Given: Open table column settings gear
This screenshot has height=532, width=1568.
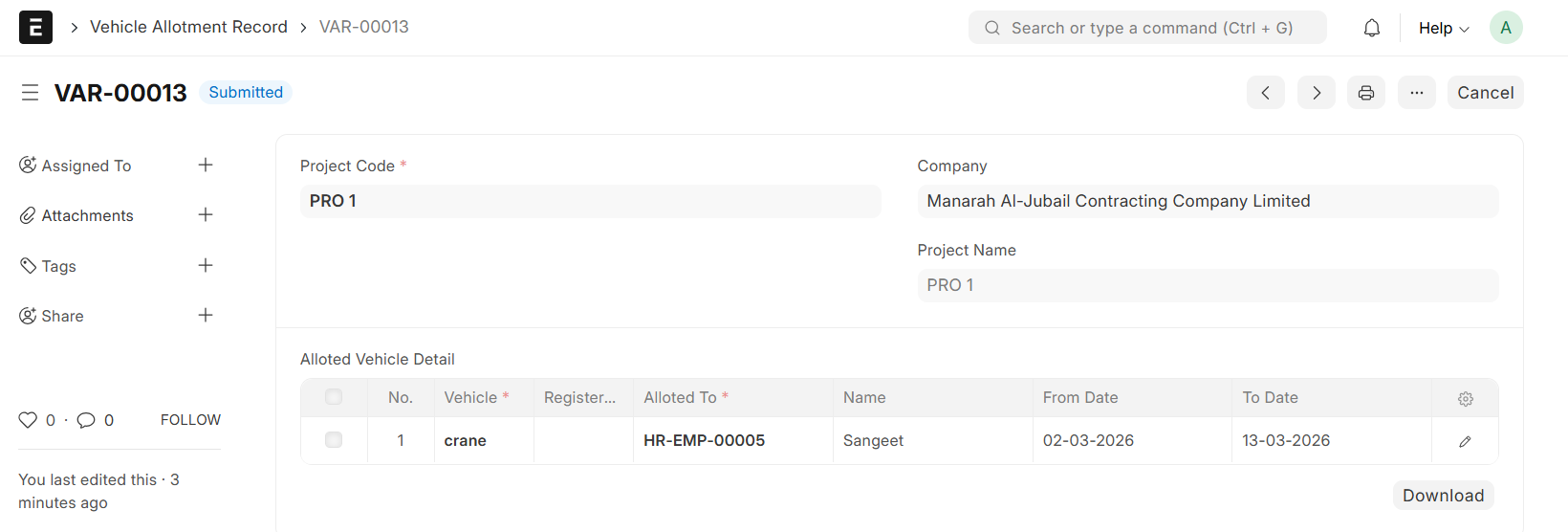Looking at the screenshot, I should coord(1465,399).
